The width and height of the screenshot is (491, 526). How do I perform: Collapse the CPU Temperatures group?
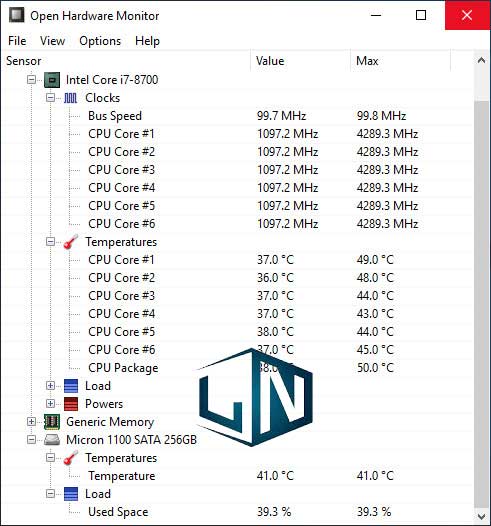(x=50, y=242)
